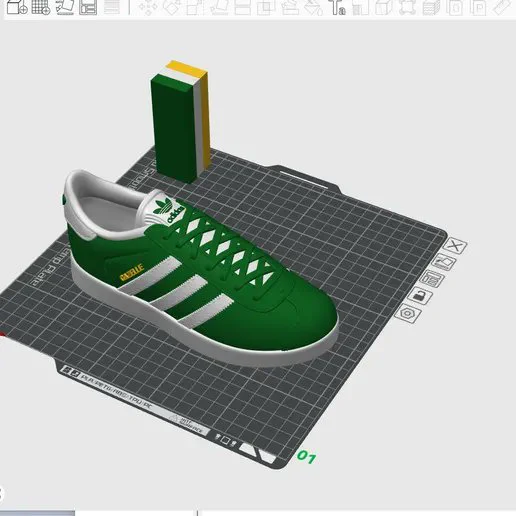Click the Auto orient toolbar icon

click(65, 7)
